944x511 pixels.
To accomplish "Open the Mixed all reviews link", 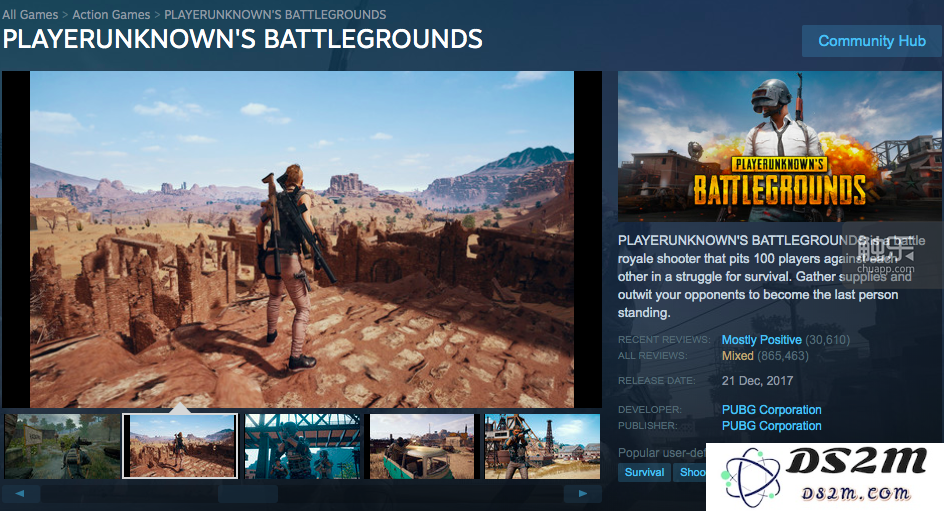I will (x=738, y=356).
